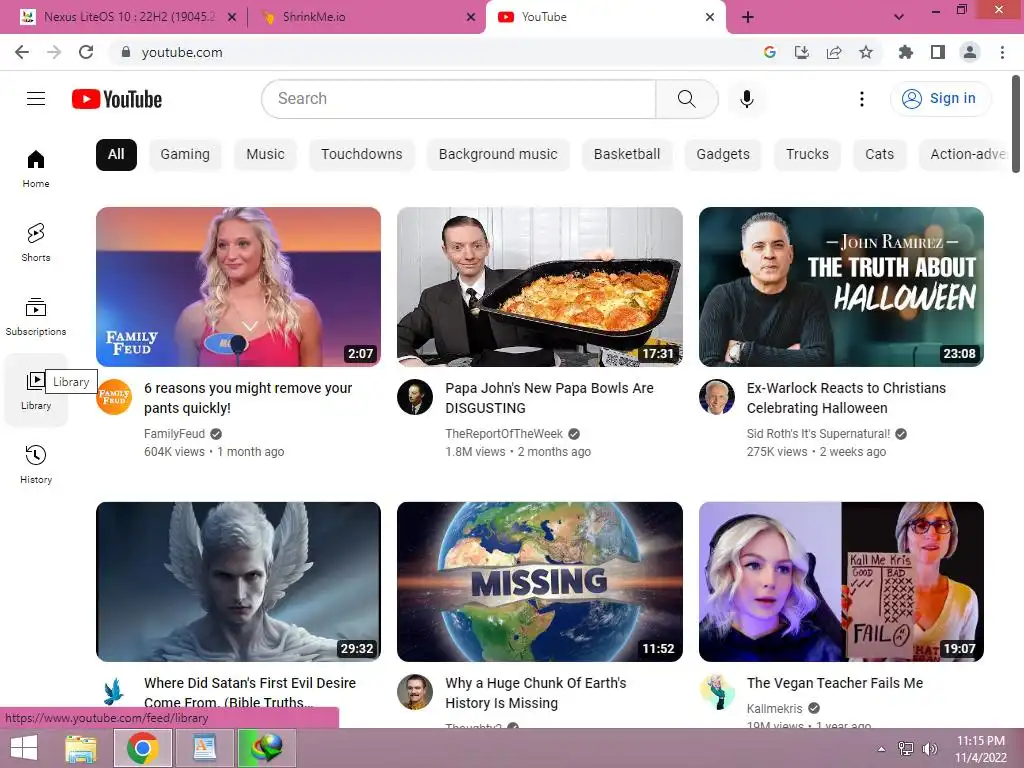This screenshot has width=1024, height=768.
Task: Click the YouTube logo
Action: point(117,99)
